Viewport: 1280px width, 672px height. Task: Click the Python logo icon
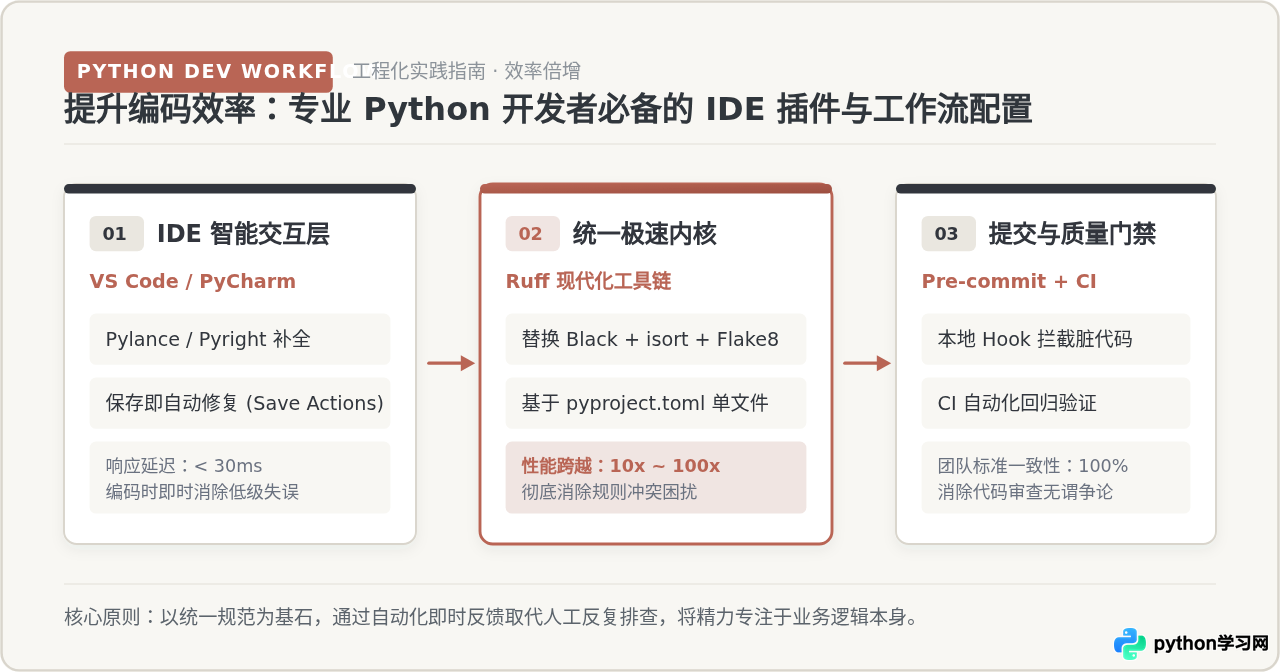pyautogui.click(x=1130, y=644)
